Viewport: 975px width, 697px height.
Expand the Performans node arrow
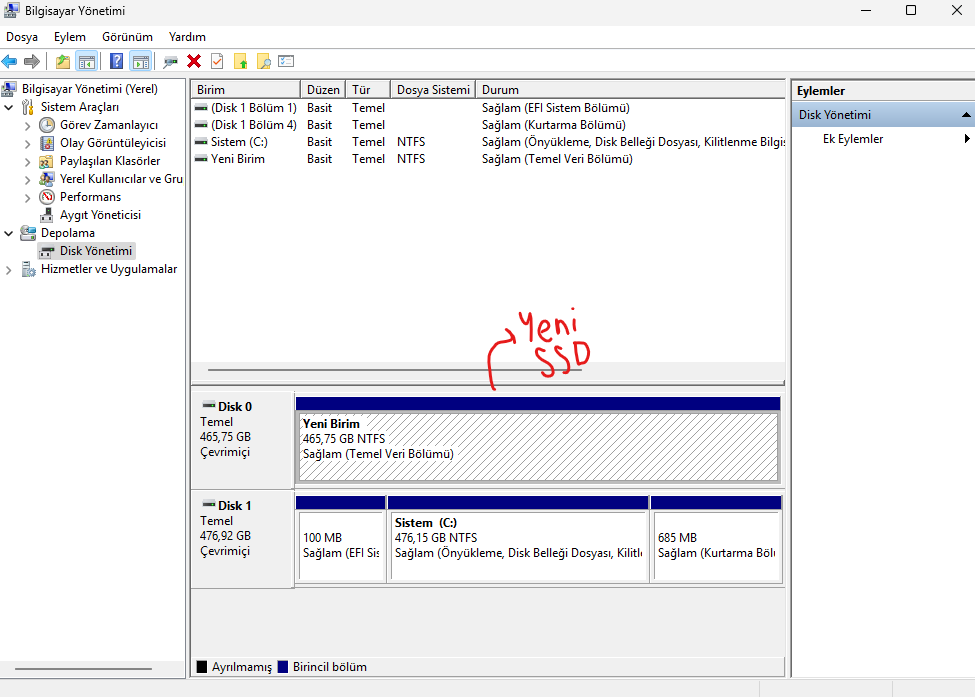[x=27, y=198]
